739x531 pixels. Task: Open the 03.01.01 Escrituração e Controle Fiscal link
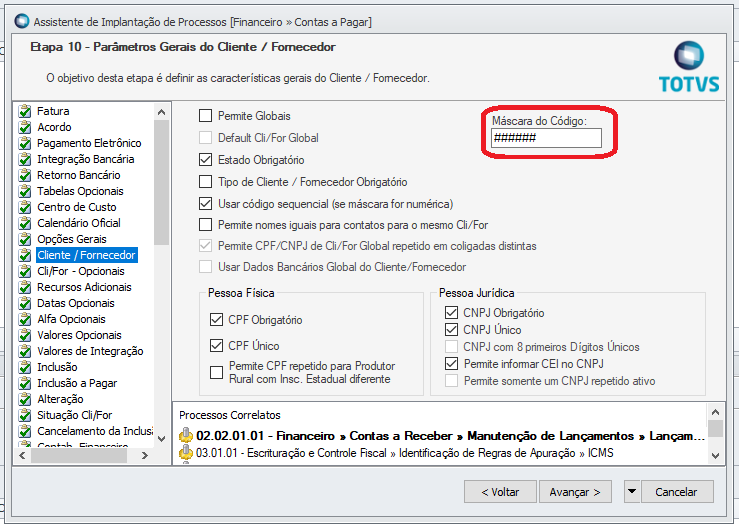coord(405,453)
